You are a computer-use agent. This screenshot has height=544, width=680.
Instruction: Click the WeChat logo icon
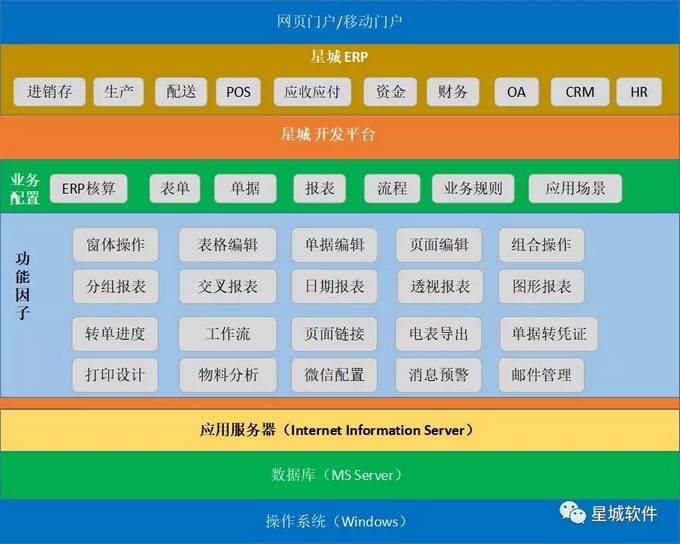(572, 512)
